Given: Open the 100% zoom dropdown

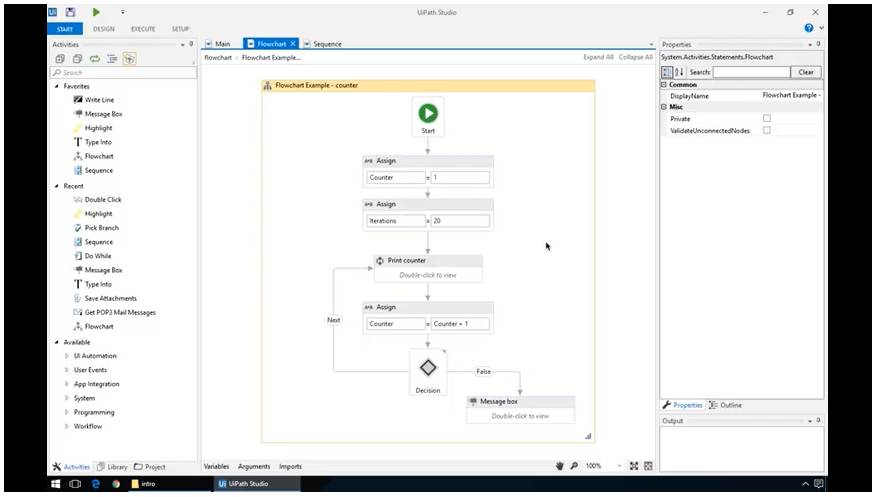Looking at the screenshot, I should (619, 466).
